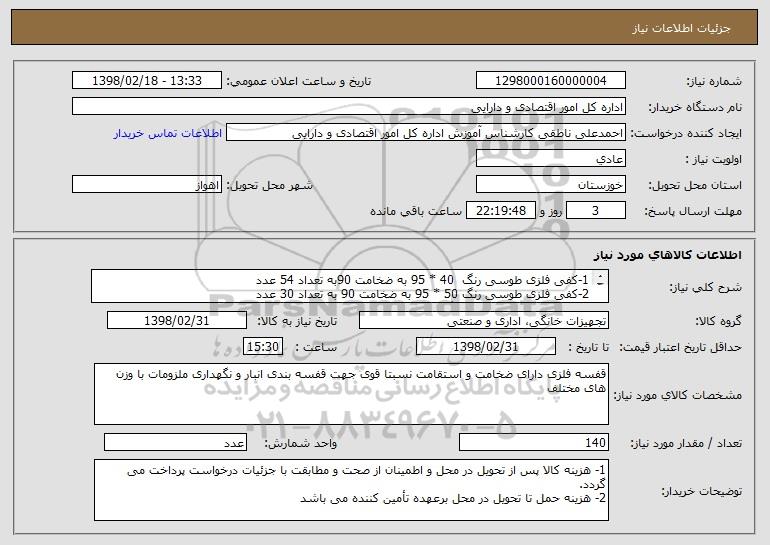Click the label اولویت نیاز
The width and height of the screenshot is (770, 545).
point(714,160)
